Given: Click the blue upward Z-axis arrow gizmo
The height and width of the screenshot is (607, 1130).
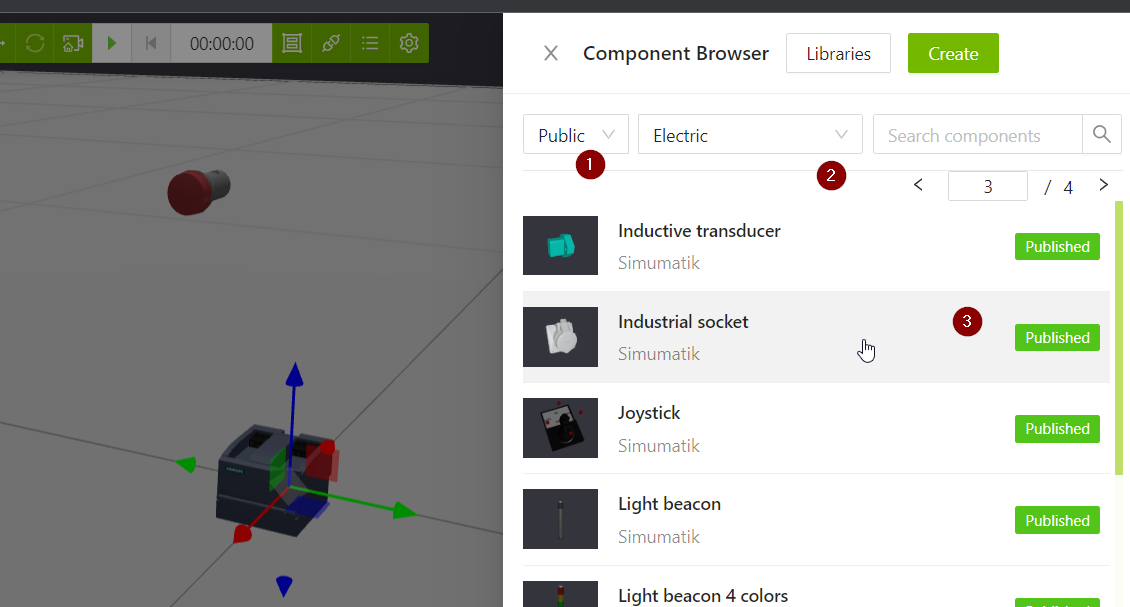Looking at the screenshot, I should point(294,375).
